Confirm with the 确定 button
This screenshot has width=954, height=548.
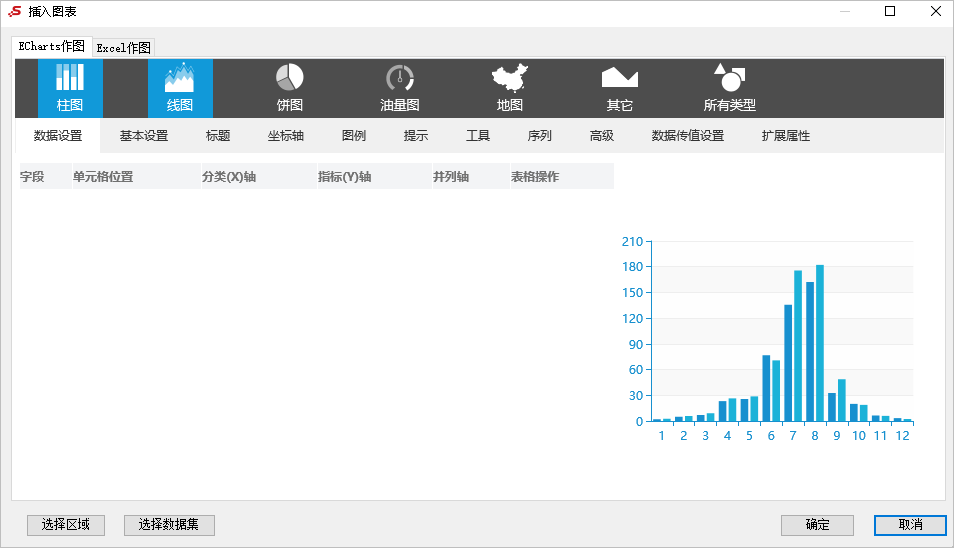(817, 525)
